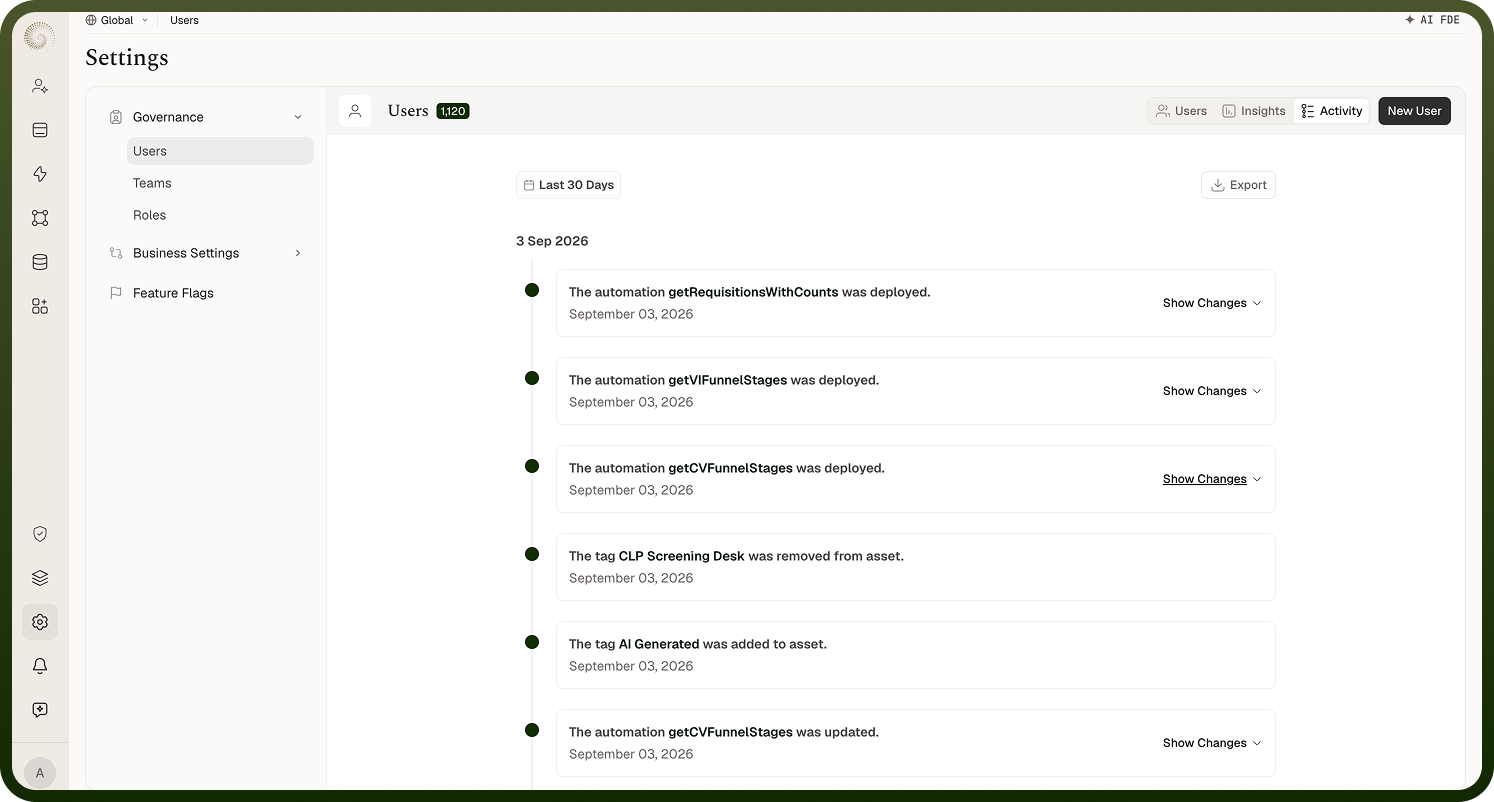Open the card panel sidebar icon

click(x=40, y=130)
